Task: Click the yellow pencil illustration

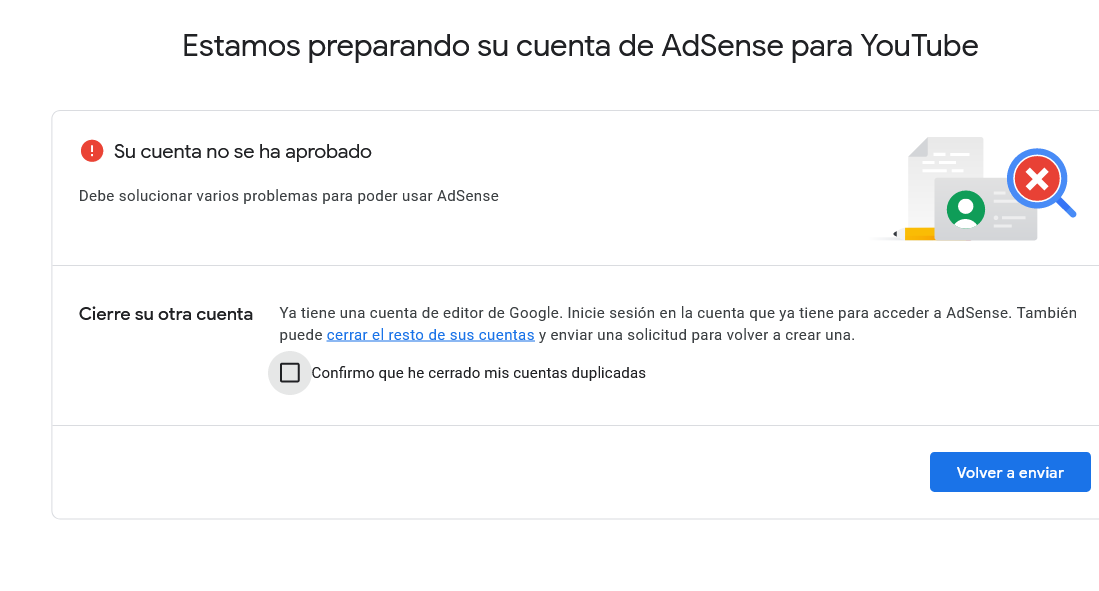Action: point(913,234)
